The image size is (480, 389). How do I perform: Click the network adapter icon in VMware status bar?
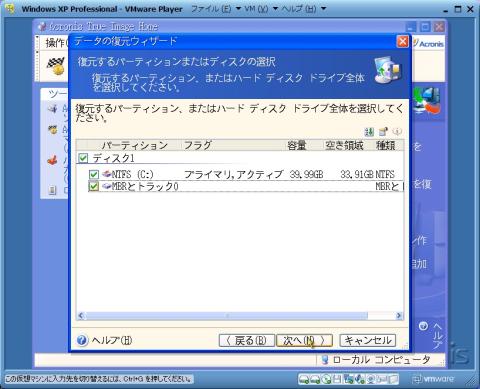(x=349, y=379)
